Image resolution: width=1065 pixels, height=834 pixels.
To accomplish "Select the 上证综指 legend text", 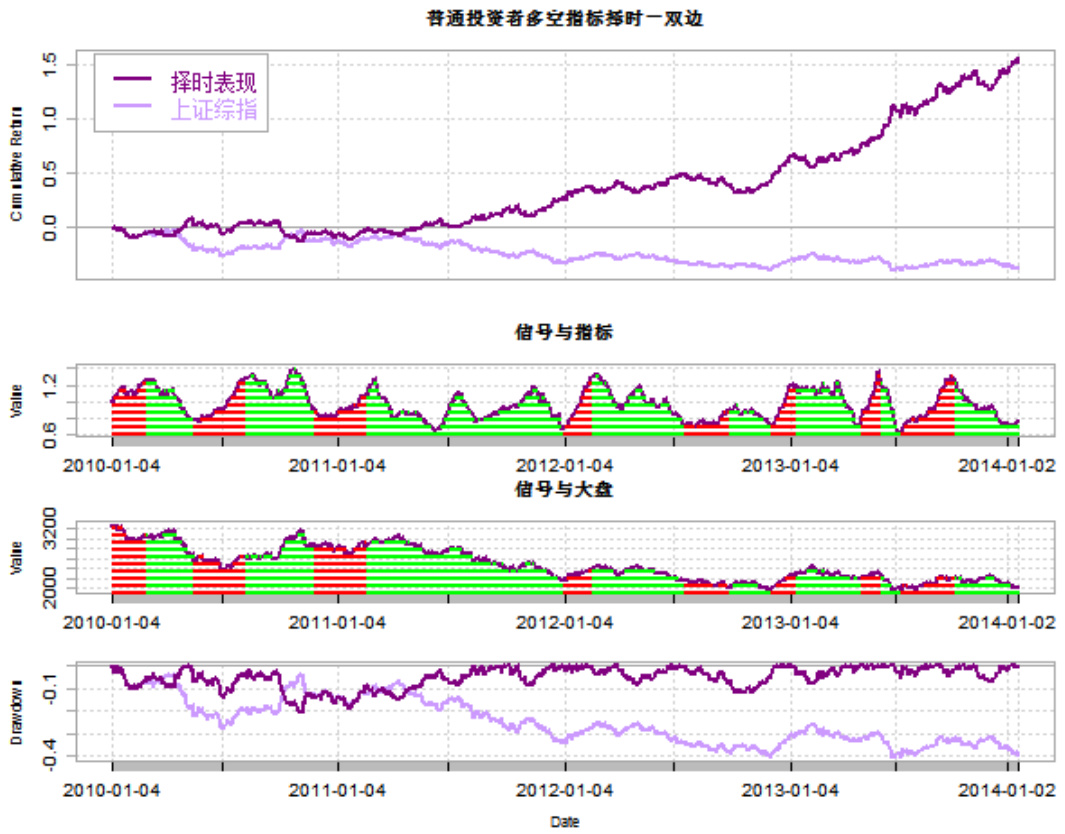I will click(213, 110).
